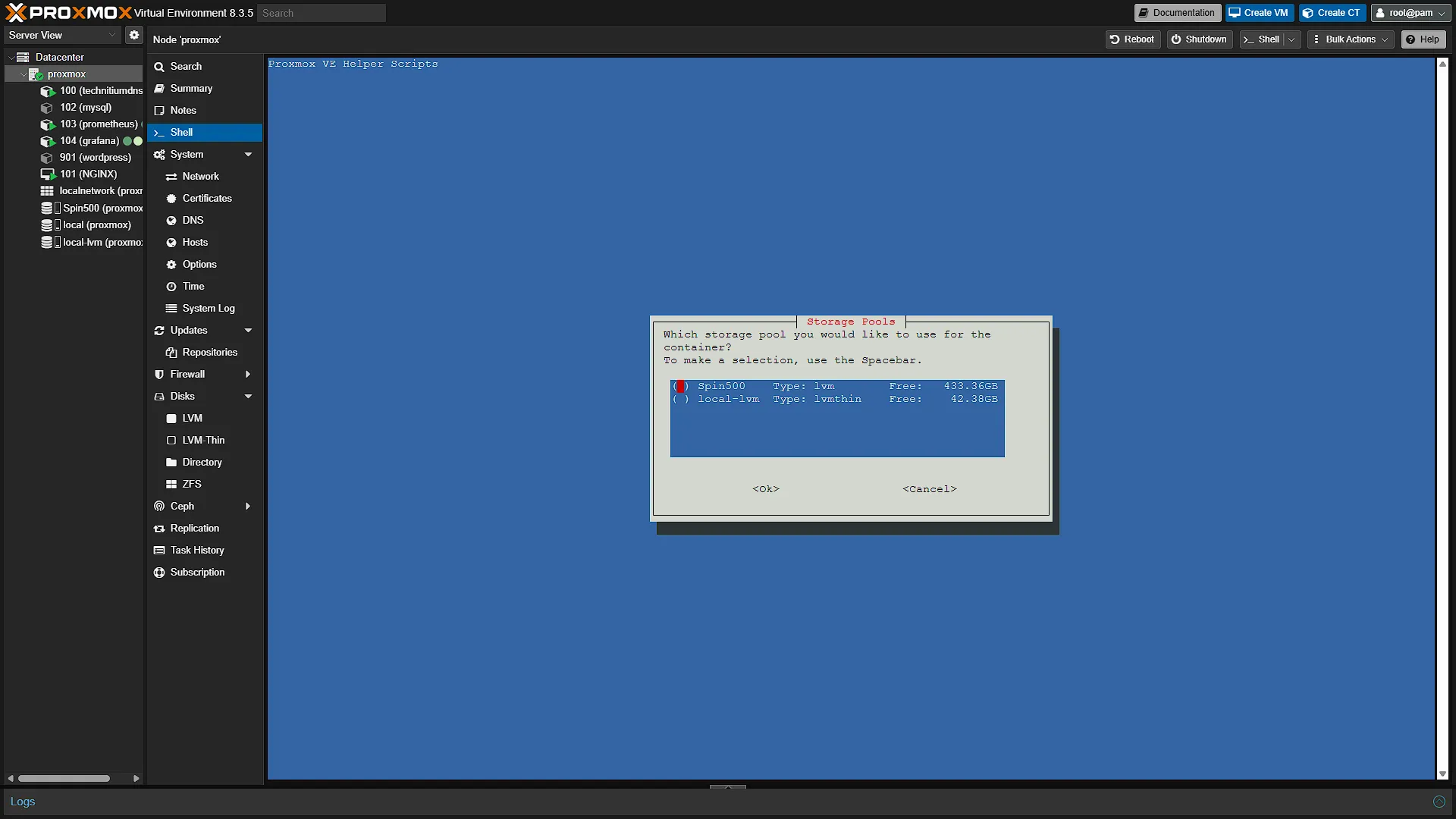
Task: Click <Cancel> in Storage Pools dialog
Action: 930,489
